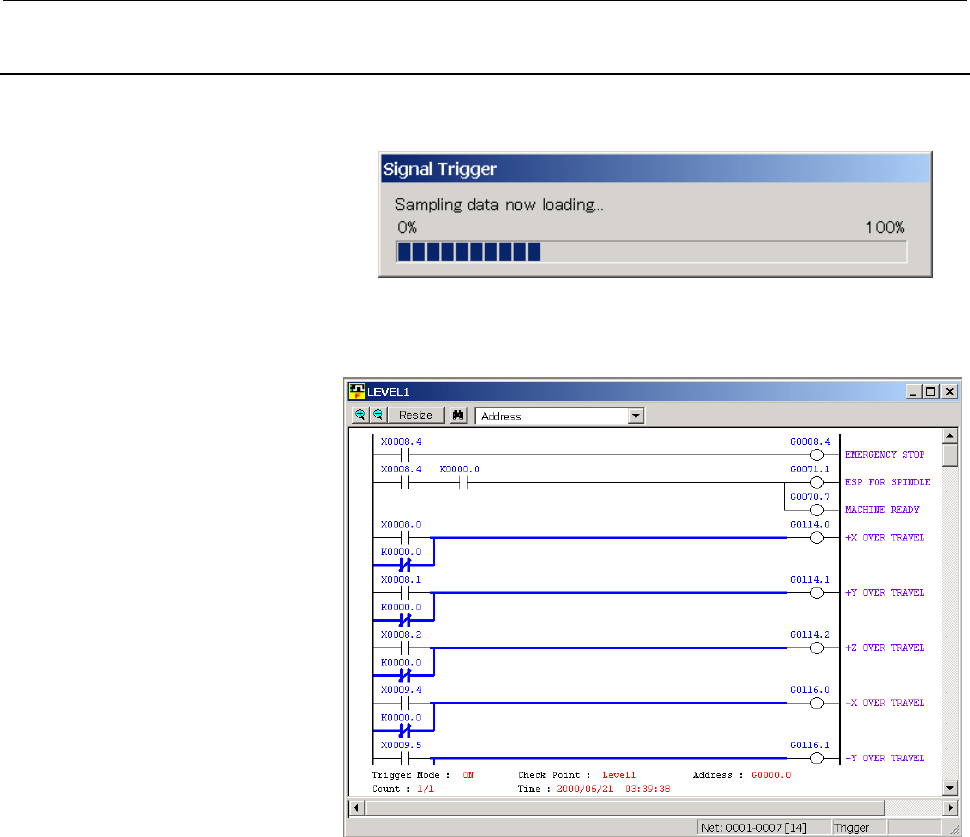Select the G0071.1 ESP FOR SPINDLE coil
Image resolution: width=970 pixels, height=837 pixels.
(816, 481)
